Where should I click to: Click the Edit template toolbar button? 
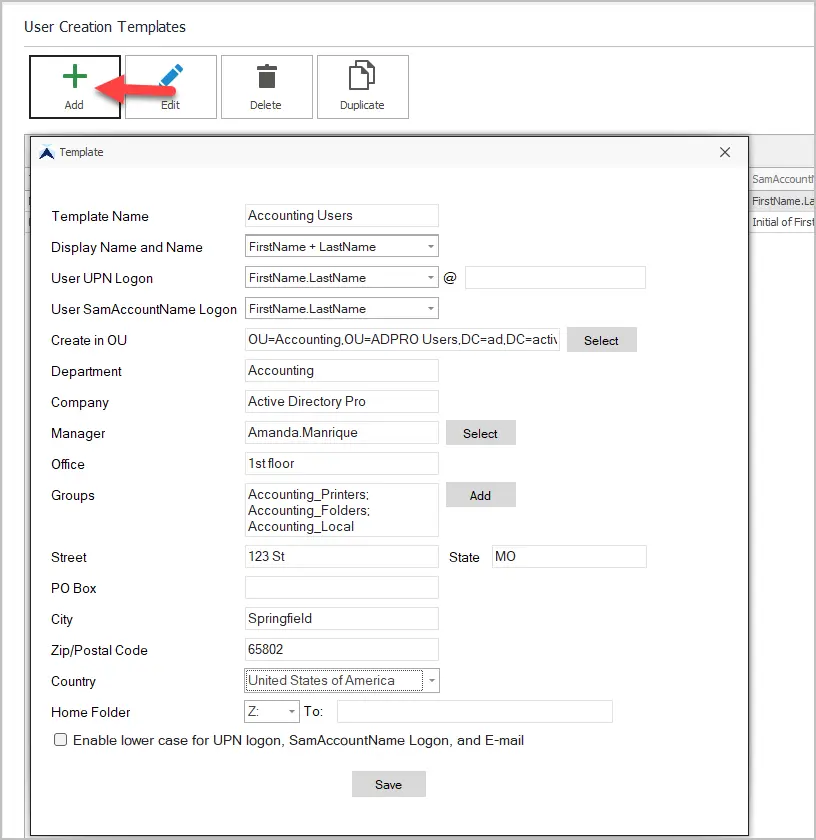(x=171, y=87)
